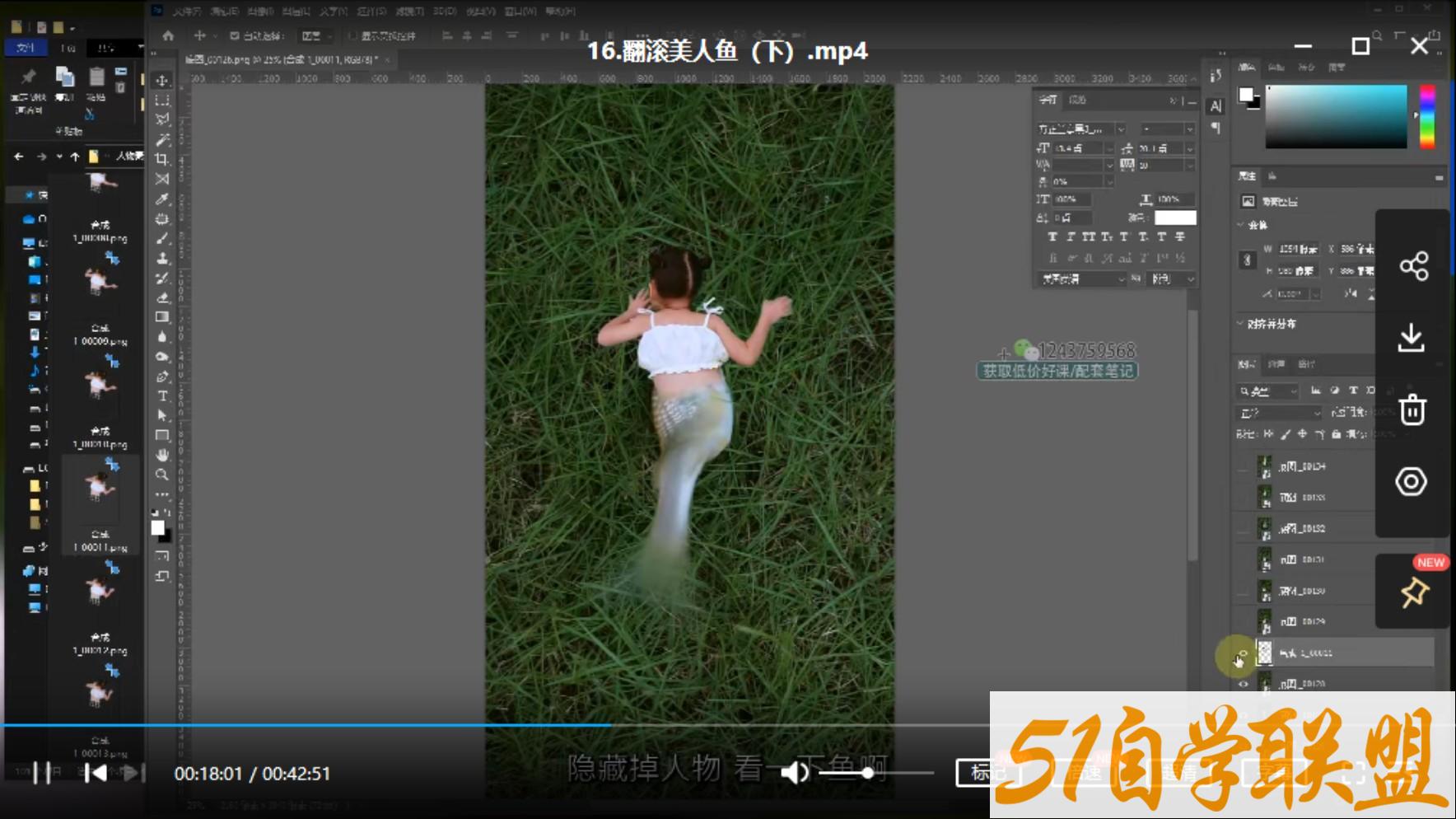The width and height of the screenshot is (1456, 819).
Task: Collapse the Align and Distribute section
Action: pos(1241,324)
